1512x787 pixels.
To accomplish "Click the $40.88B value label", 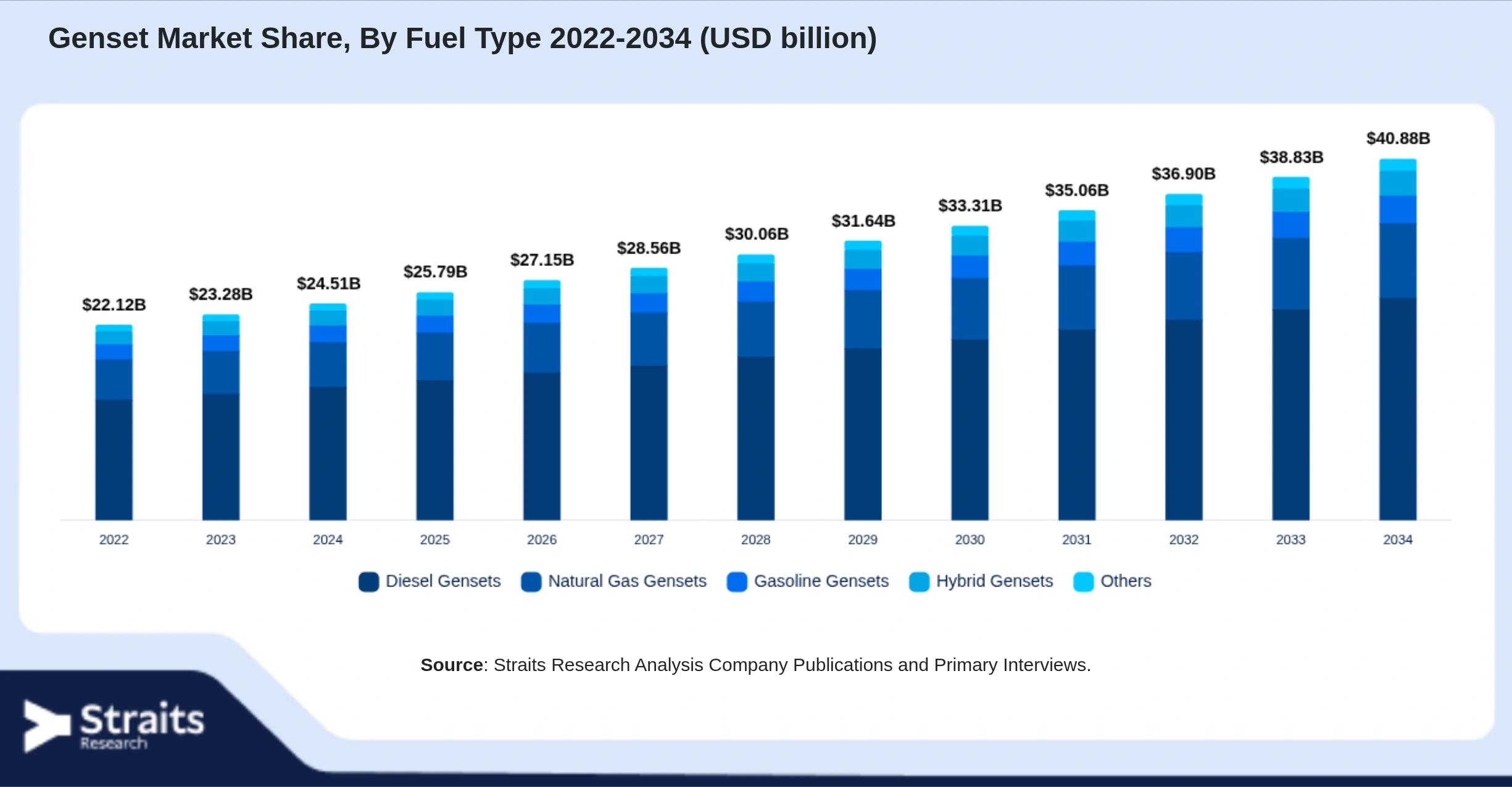I will coord(1398,138).
